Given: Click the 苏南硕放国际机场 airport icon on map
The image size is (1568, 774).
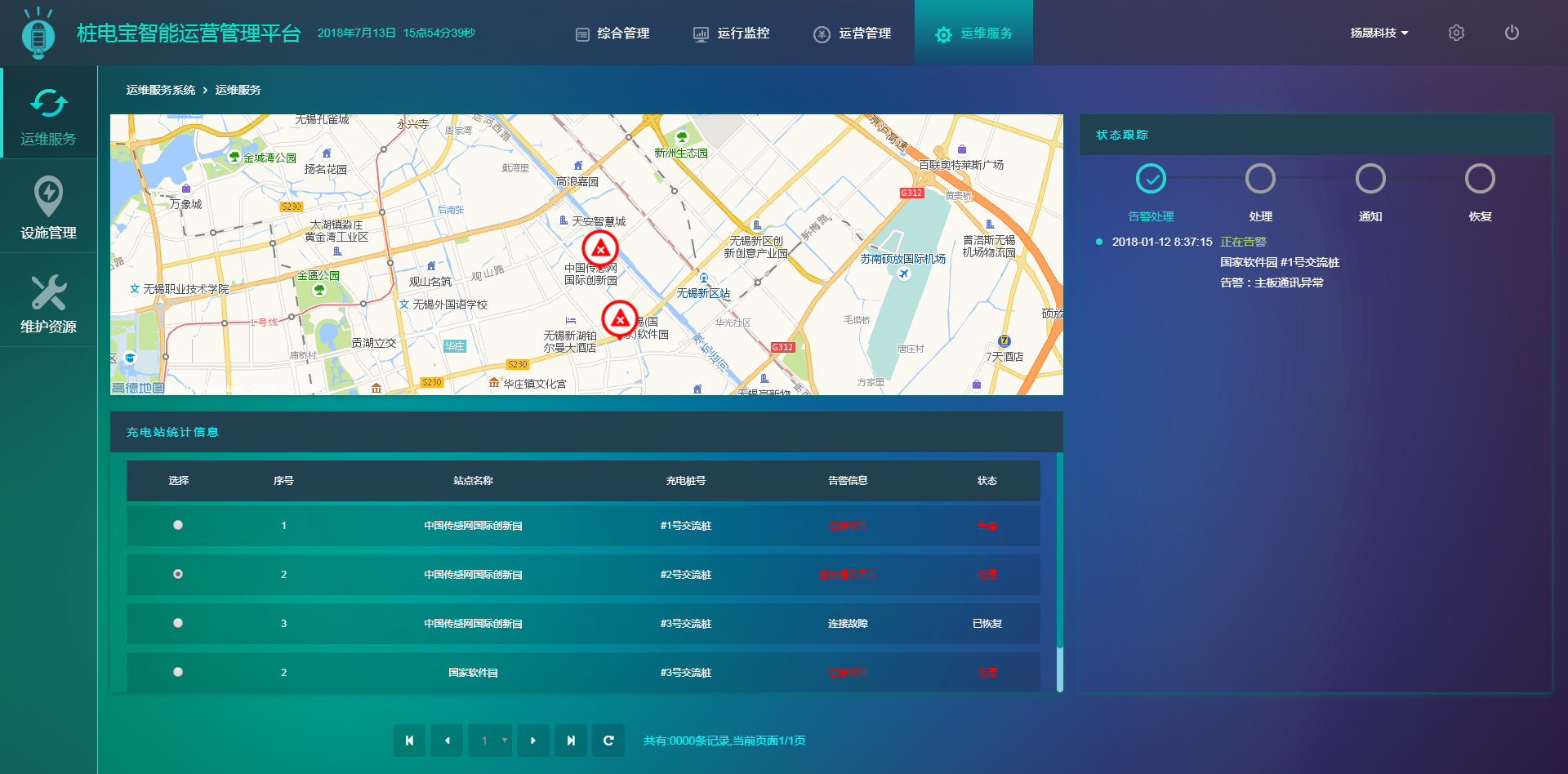Looking at the screenshot, I should 903,274.
